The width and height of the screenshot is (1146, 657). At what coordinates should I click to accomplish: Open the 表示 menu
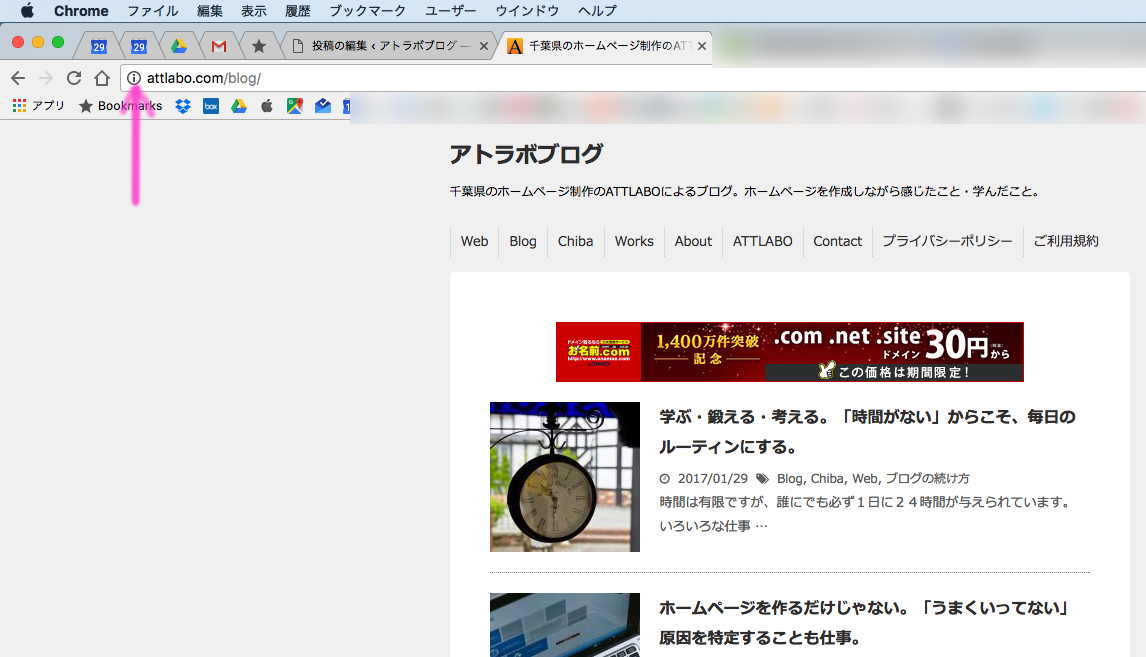(x=254, y=11)
